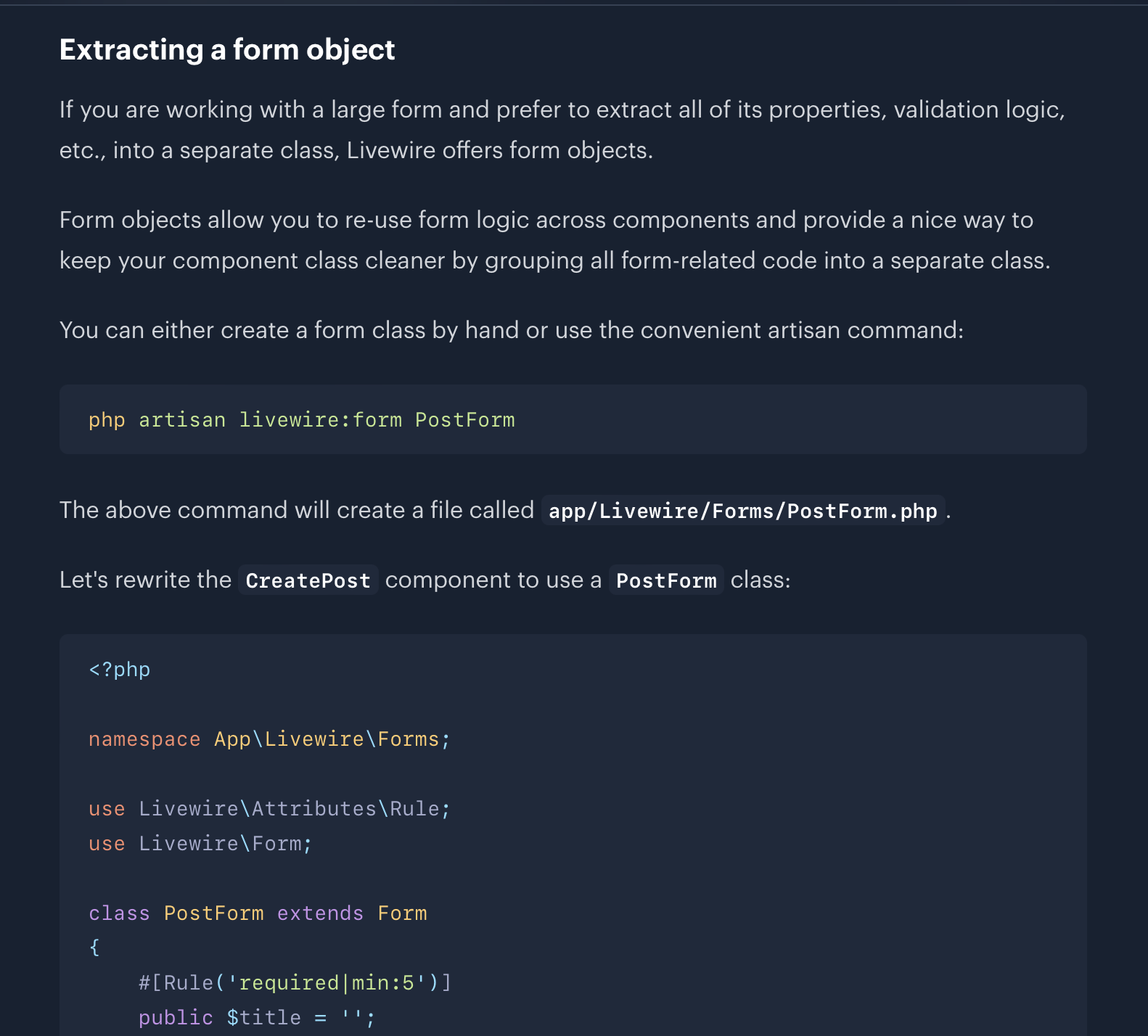The height and width of the screenshot is (1036, 1148).
Task: Click the paragraph starting "If you are working"
Action: [562, 130]
